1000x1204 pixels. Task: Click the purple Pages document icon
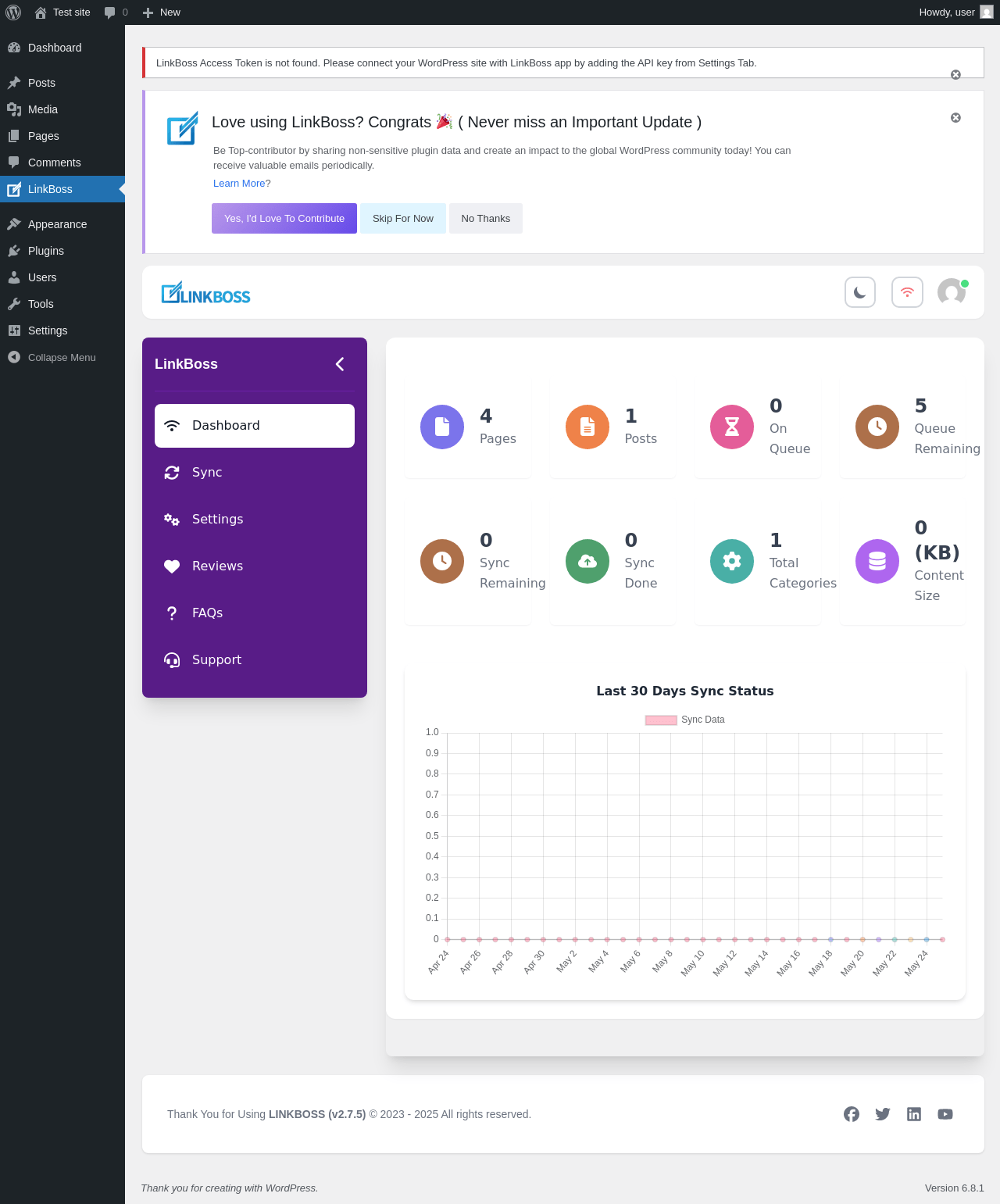pos(442,427)
